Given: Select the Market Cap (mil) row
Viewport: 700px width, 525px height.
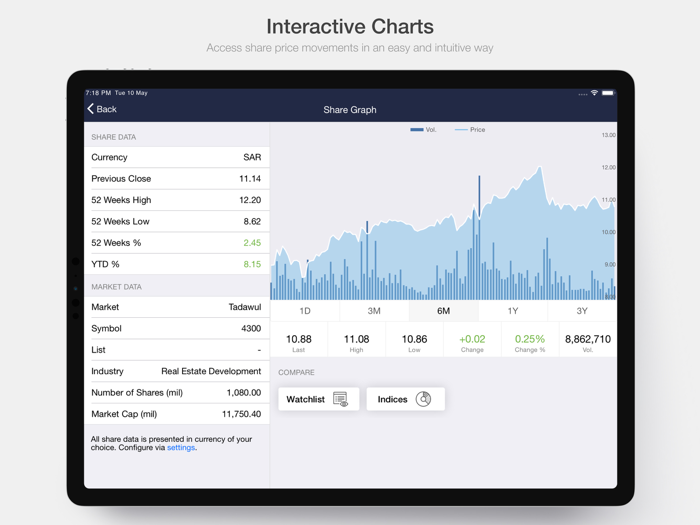Looking at the screenshot, I should pos(176,414).
